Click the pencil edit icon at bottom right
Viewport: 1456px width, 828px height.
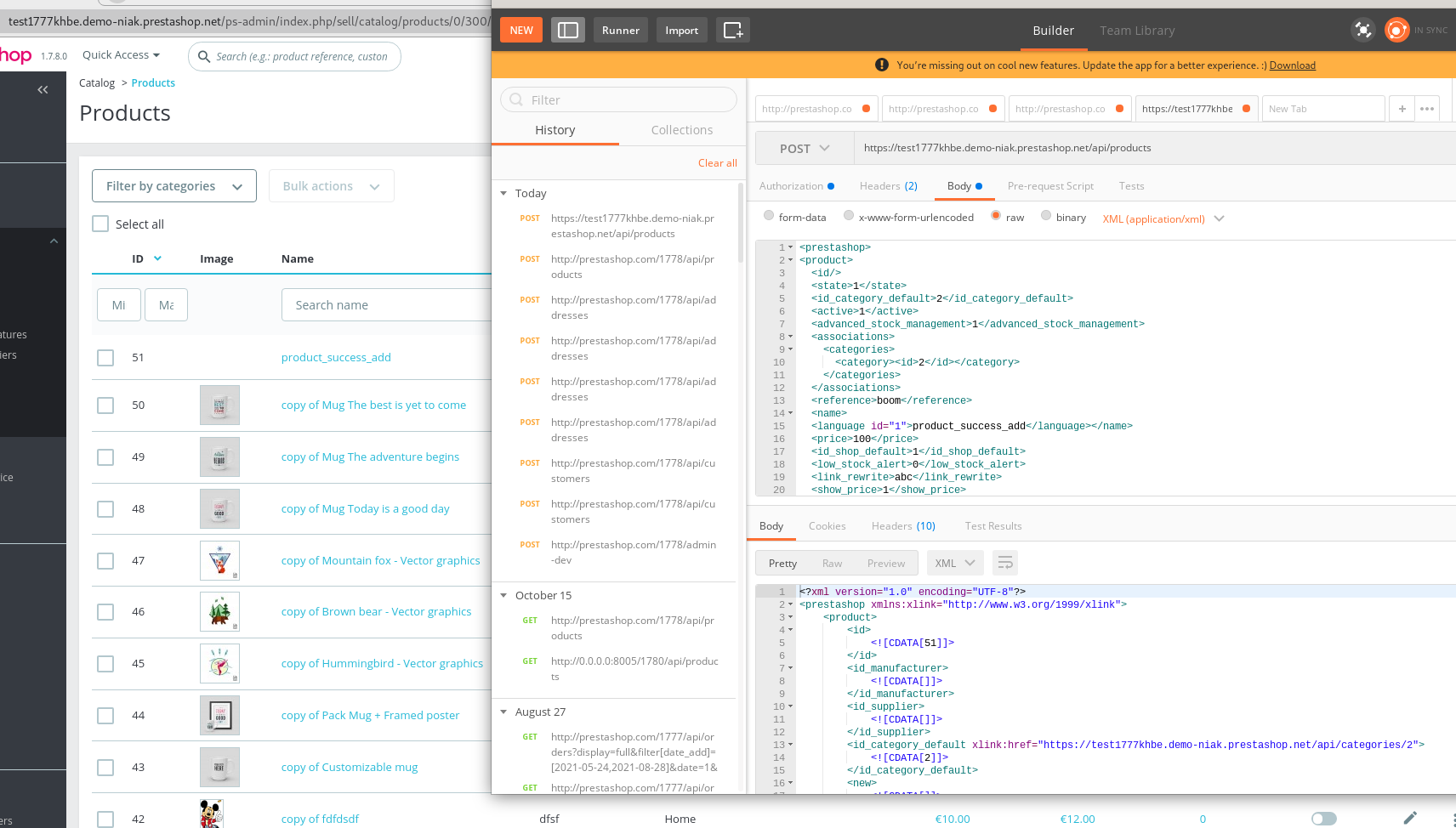pyautogui.click(x=1410, y=819)
